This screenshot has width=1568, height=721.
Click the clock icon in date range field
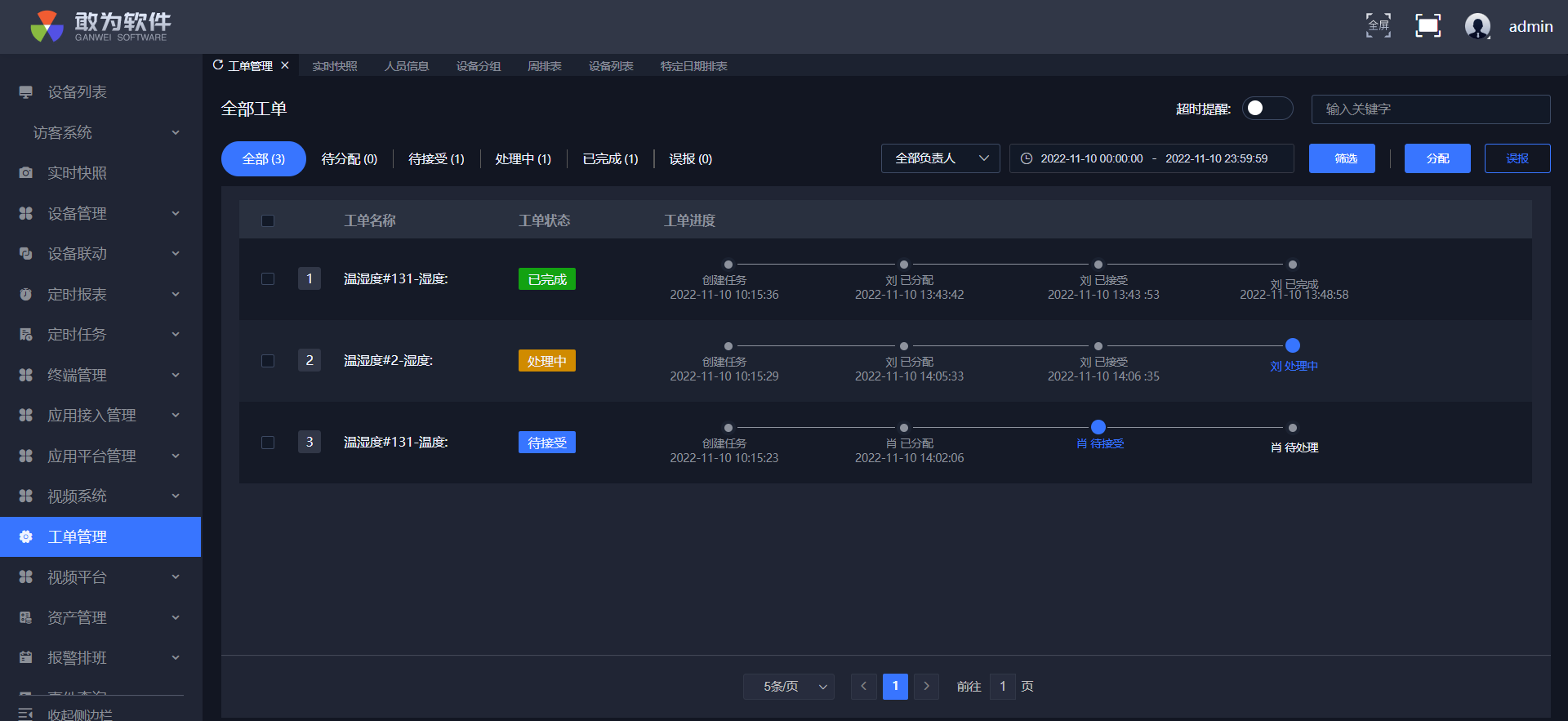[1027, 158]
